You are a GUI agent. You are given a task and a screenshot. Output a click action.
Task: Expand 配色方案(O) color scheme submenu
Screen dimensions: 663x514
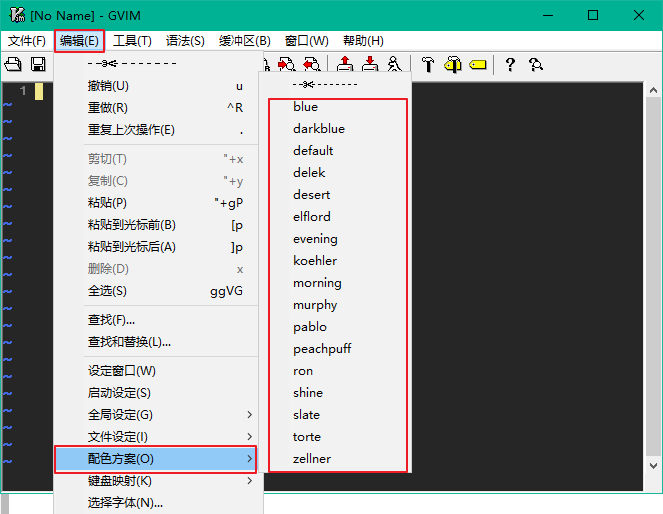(156, 459)
